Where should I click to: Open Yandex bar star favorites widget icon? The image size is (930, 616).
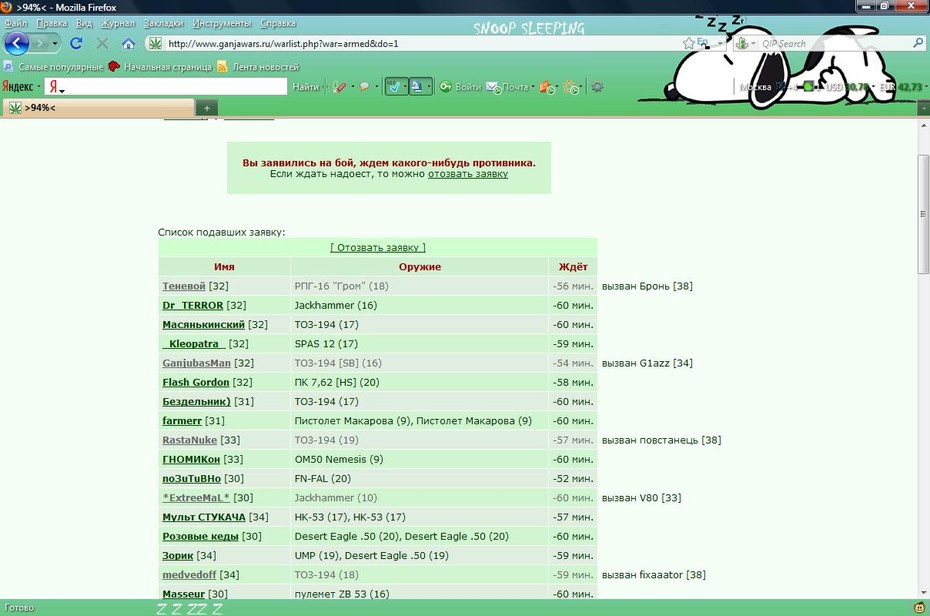click(x=571, y=88)
